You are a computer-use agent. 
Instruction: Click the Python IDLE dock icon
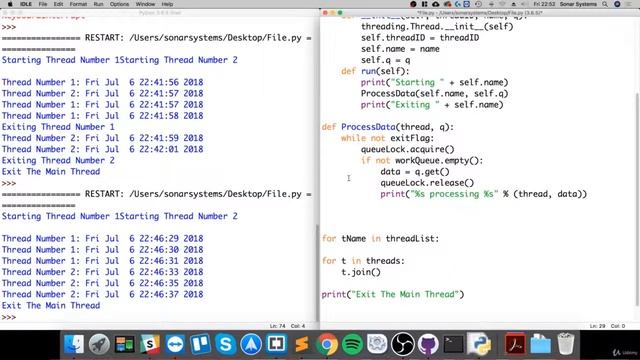[x=479, y=344]
